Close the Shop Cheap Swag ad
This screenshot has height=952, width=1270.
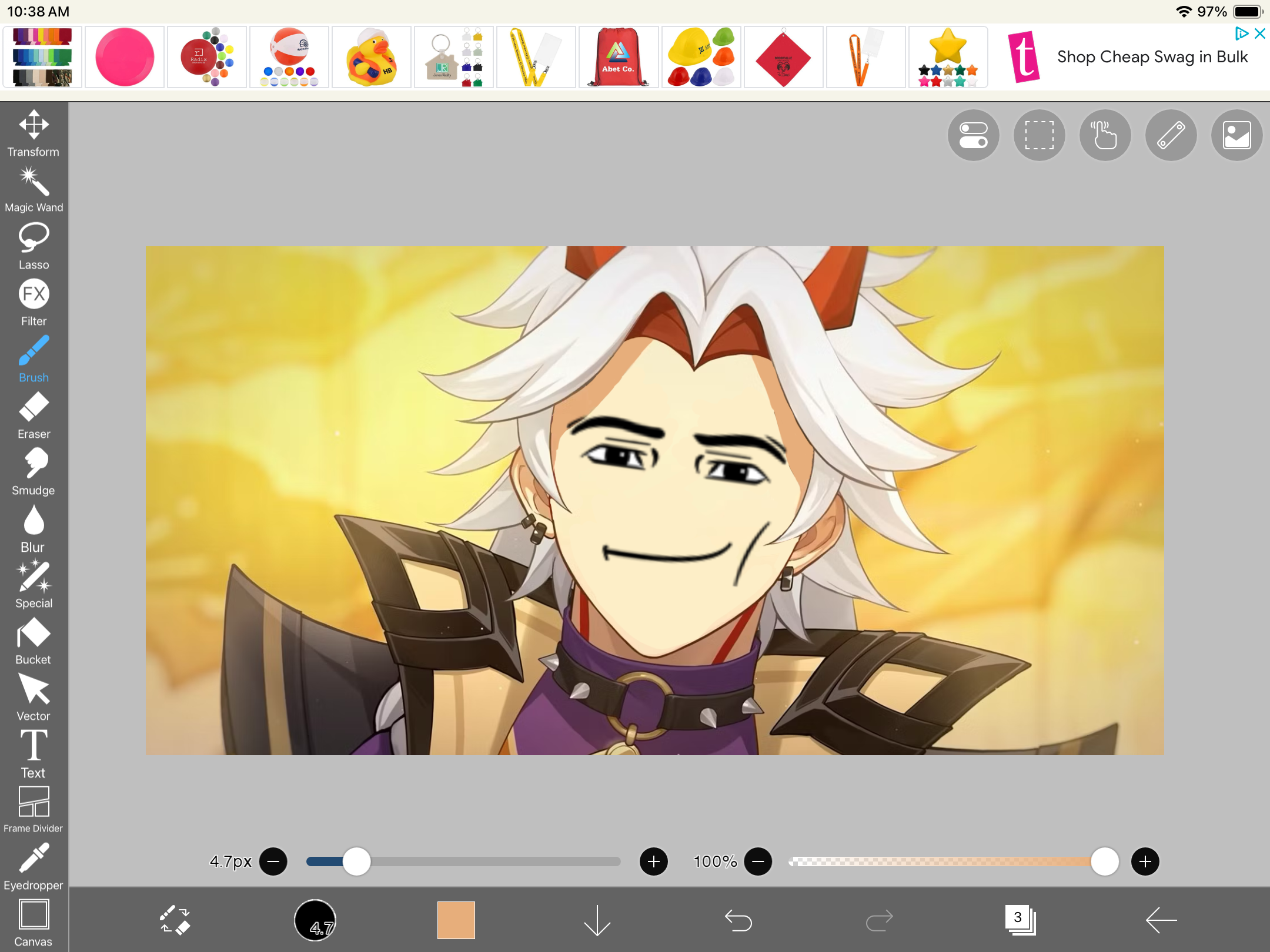click(1260, 33)
